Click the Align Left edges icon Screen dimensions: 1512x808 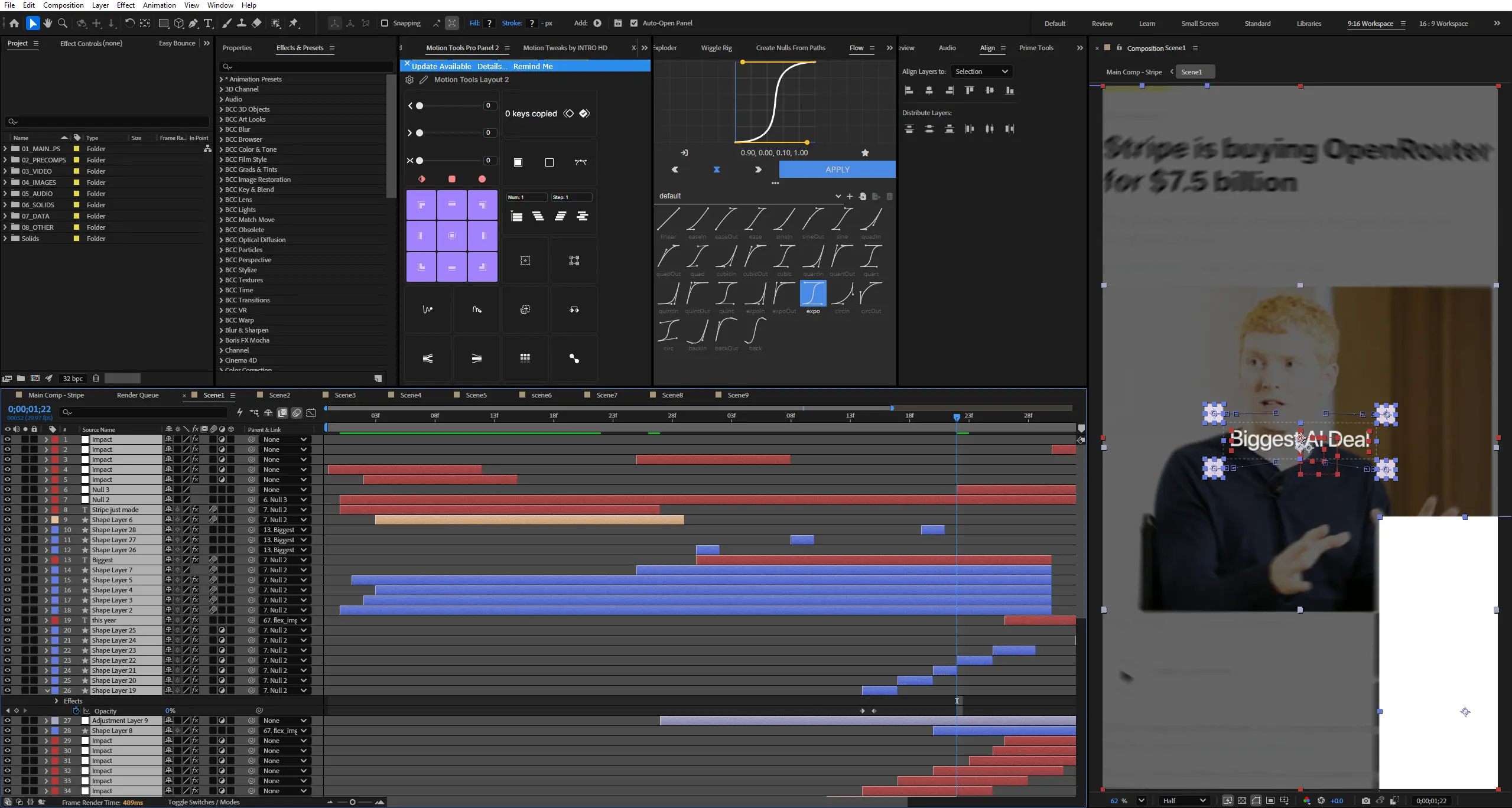click(909, 90)
